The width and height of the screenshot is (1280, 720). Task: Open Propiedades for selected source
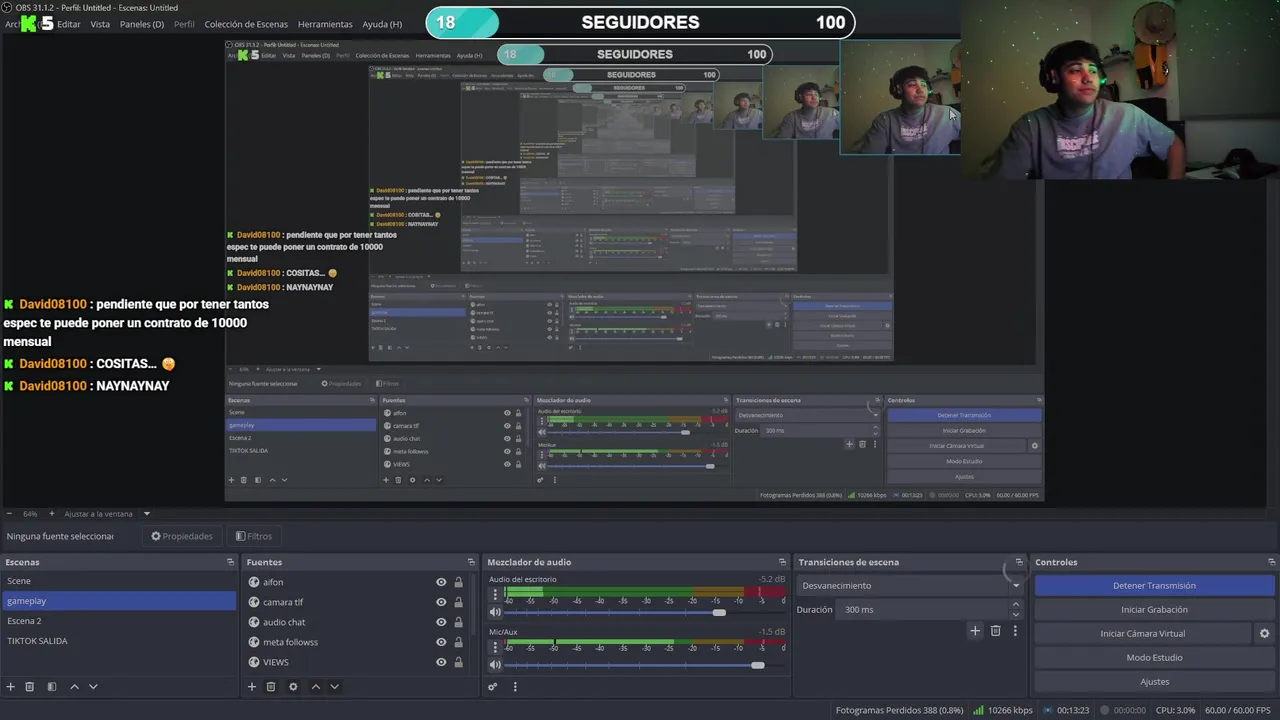(x=182, y=536)
